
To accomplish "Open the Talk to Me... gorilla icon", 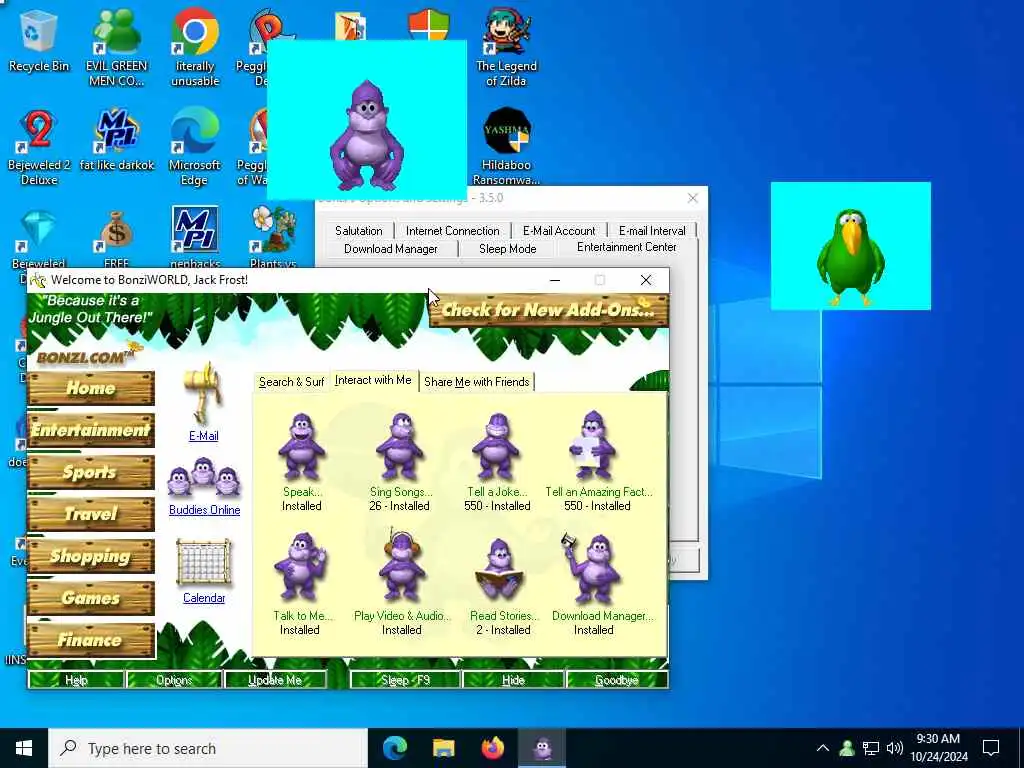I will coord(300,568).
